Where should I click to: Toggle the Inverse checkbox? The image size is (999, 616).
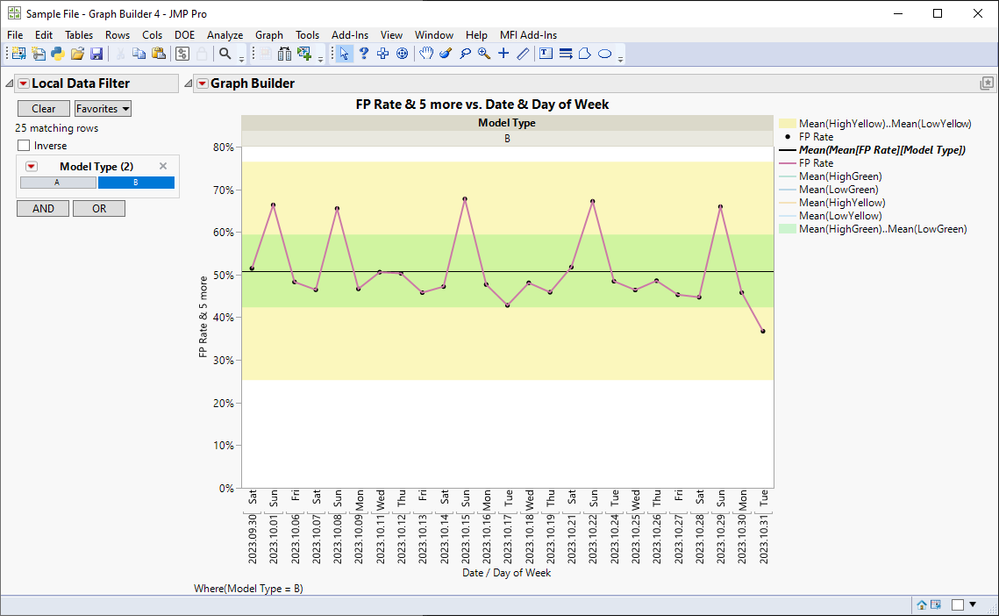point(24,146)
